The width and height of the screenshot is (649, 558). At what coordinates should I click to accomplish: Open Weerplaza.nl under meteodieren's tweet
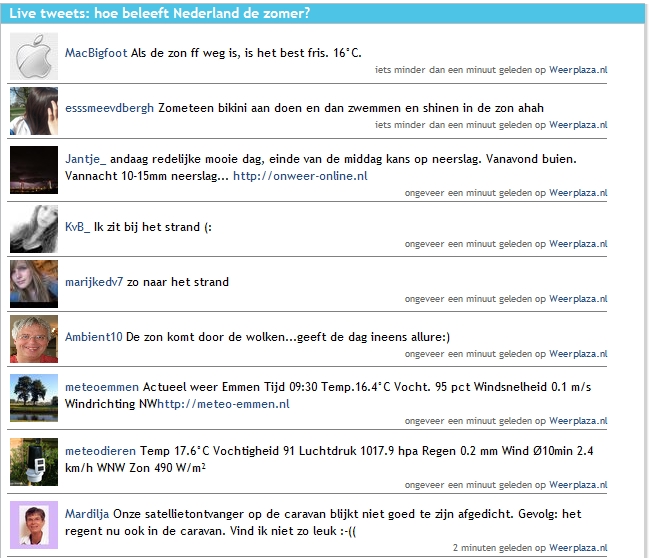pos(578,485)
